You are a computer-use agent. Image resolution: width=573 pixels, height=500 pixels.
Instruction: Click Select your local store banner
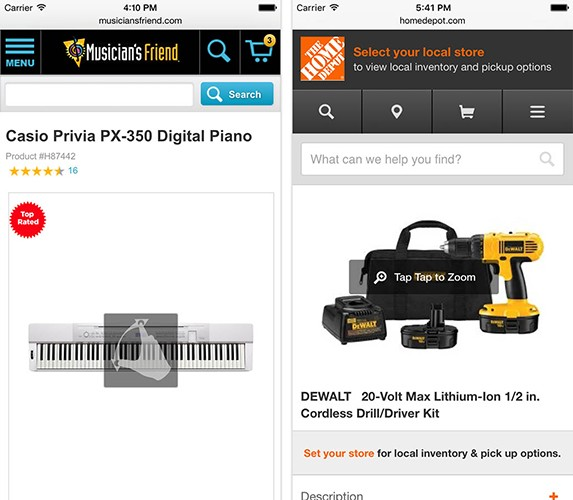(452, 59)
